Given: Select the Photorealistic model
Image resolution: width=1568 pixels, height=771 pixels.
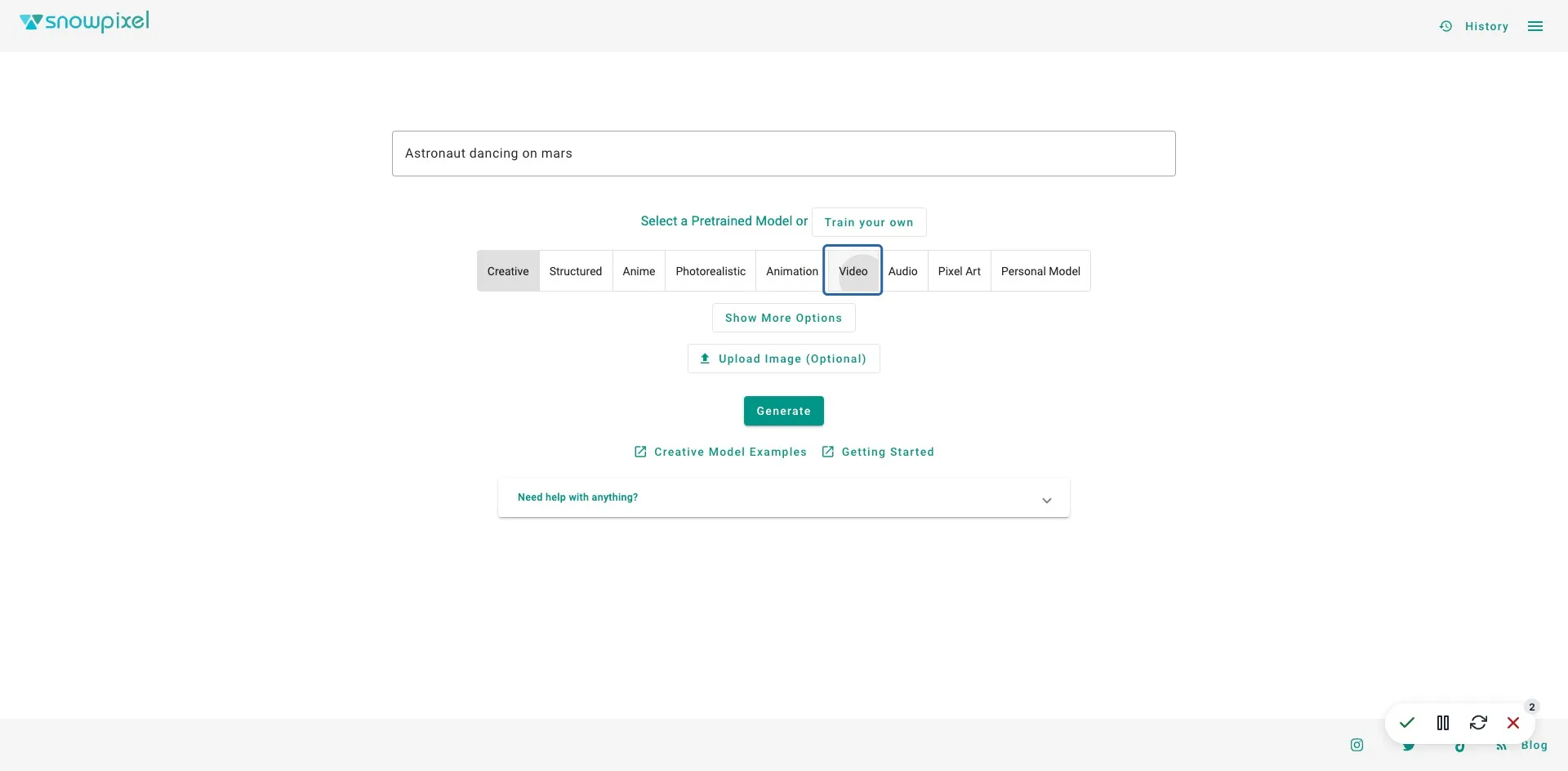Looking at the screenshot, I should (x=710, y=271).
